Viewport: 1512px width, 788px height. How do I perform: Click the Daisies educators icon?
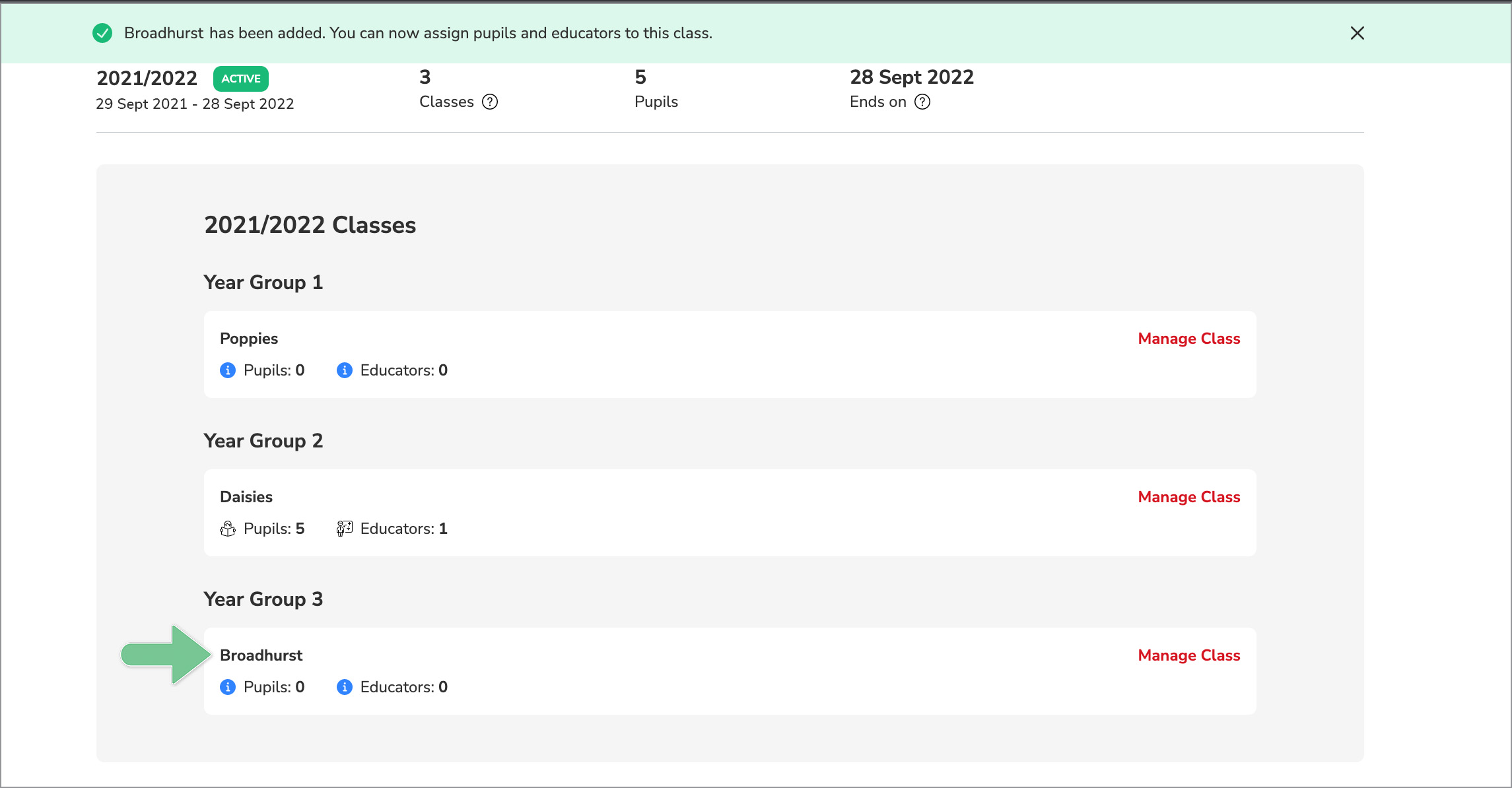pyautogui.click(x=344, y=529)
